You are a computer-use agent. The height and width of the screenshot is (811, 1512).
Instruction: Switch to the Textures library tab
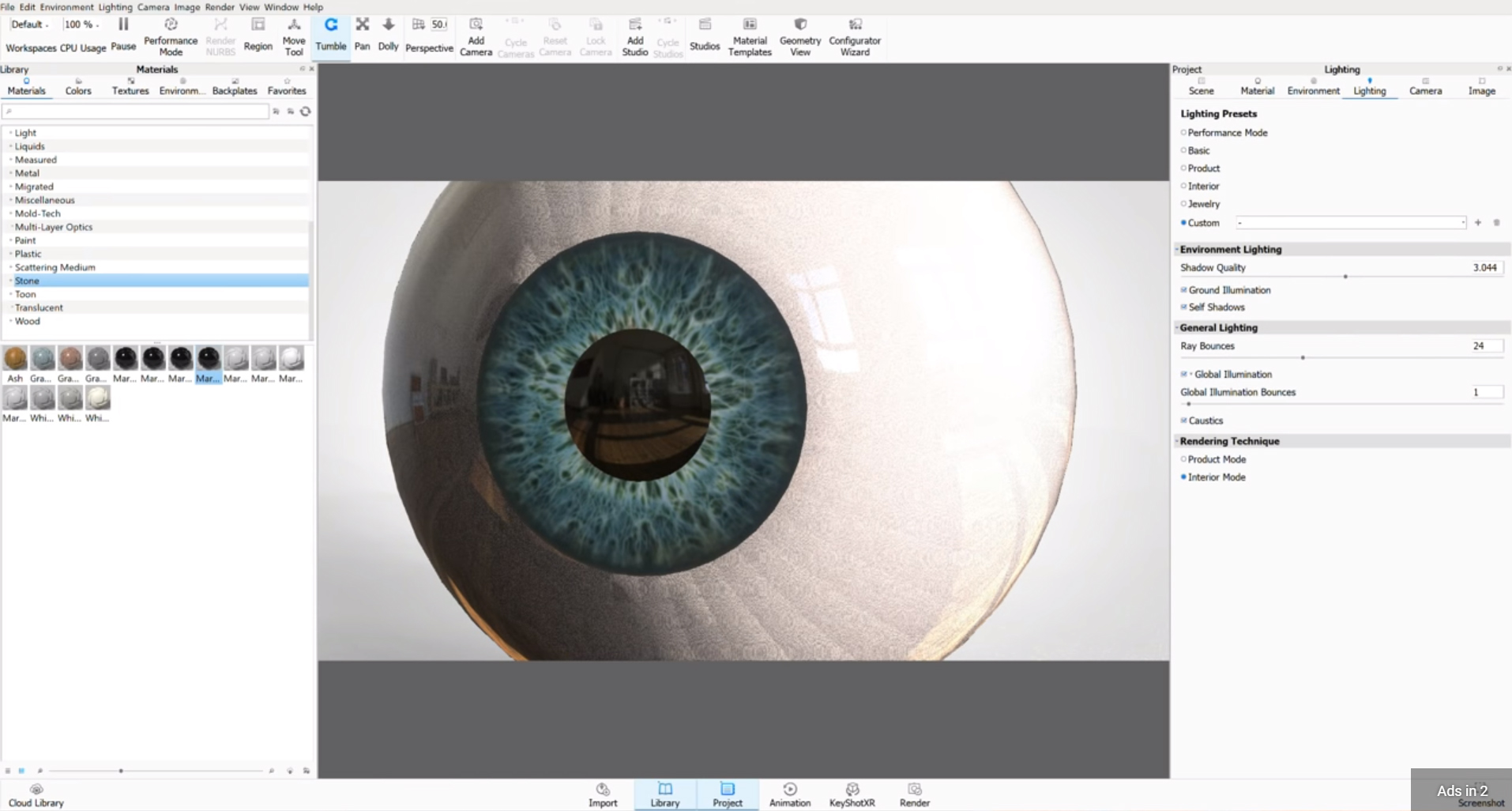click(x=130, y=86)
